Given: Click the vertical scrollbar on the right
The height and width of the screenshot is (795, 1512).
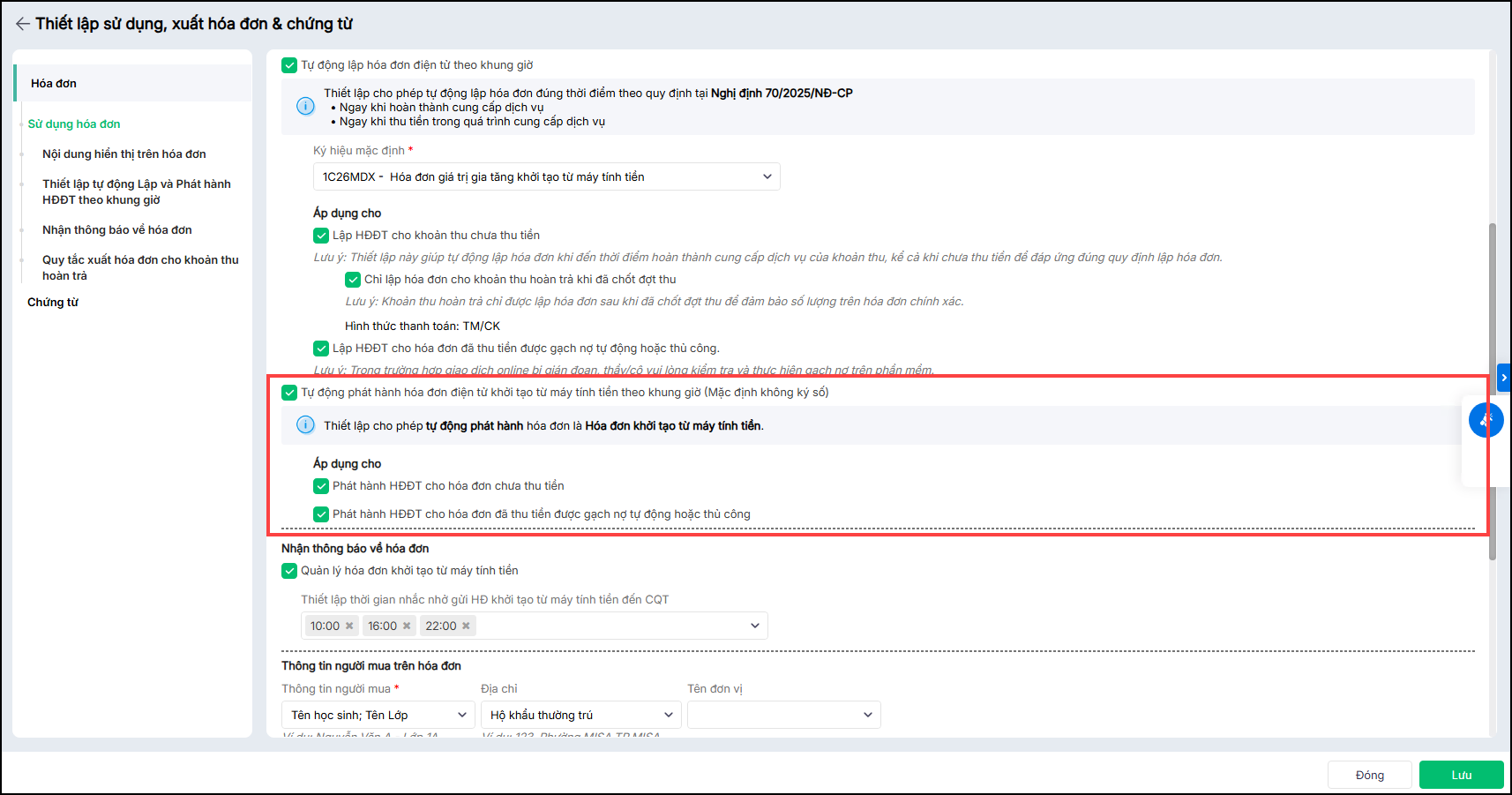Looking at the screenshot, I should point(1492,388).
